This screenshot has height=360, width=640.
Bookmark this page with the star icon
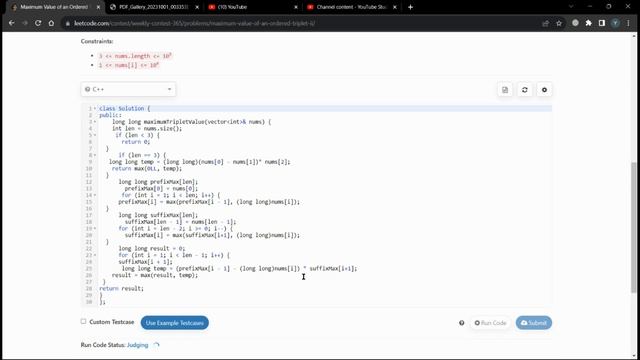[559, 23]
